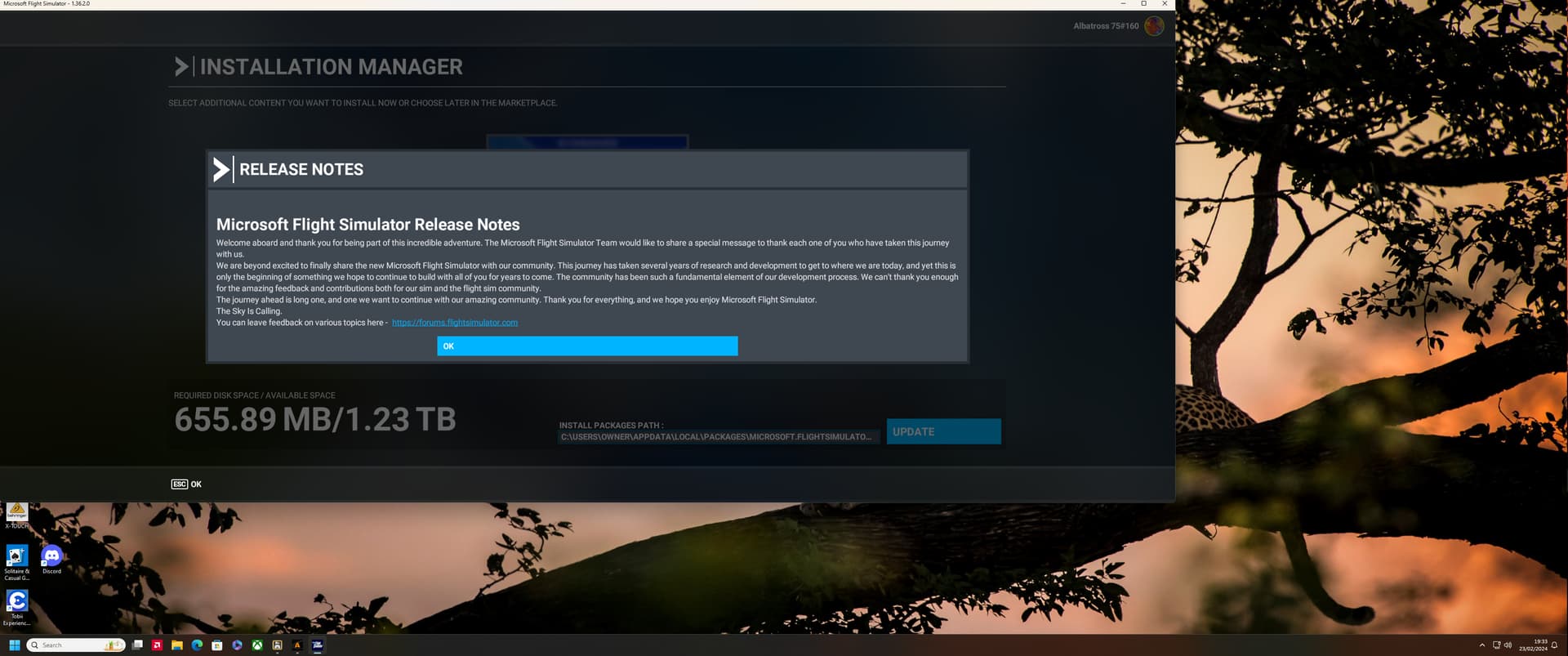Open File Explorer from the taskbar
Viewport: 1568px width, 656px height.
pos(176,645)
